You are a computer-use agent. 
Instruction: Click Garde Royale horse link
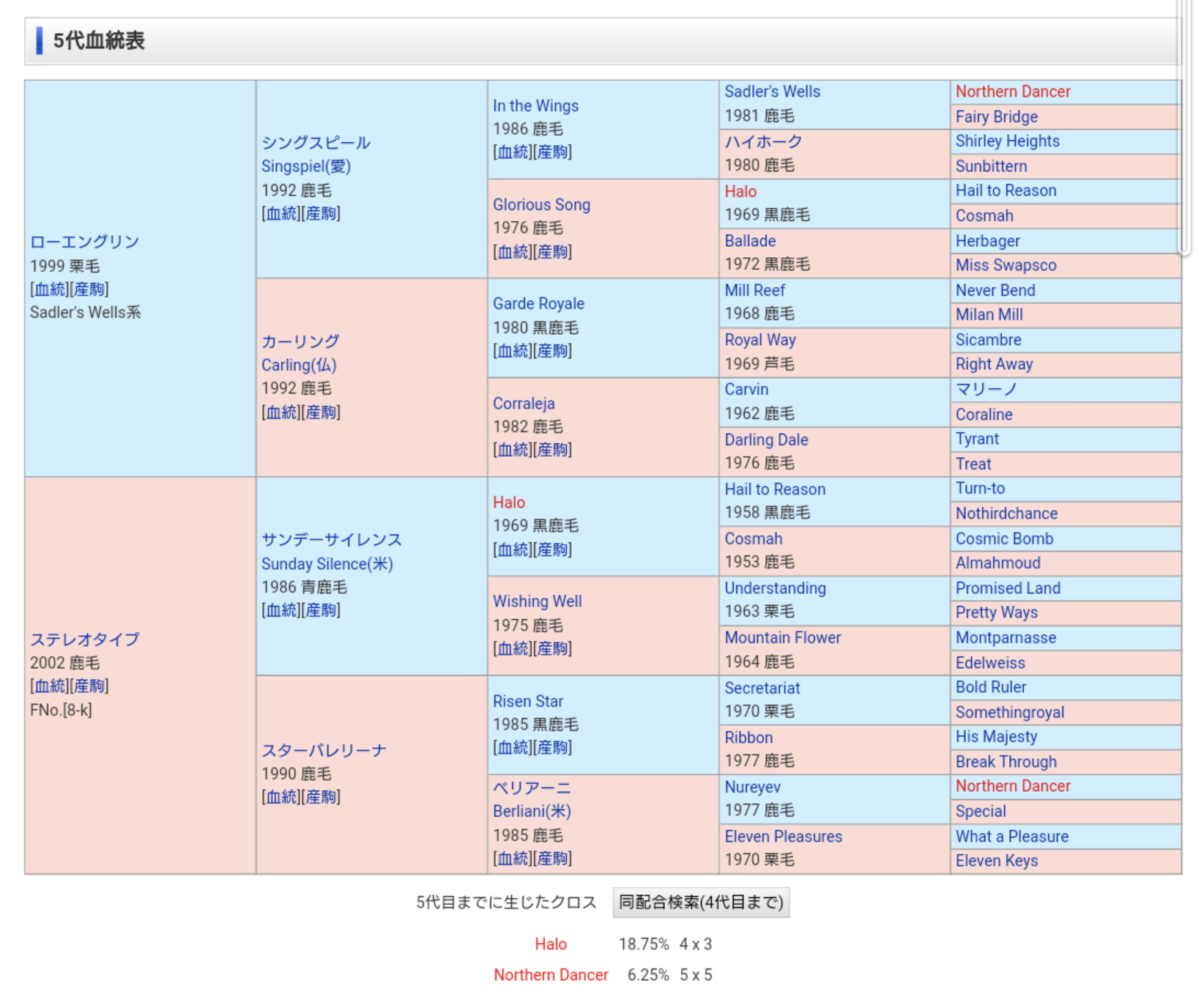pyautogui.click(x=538, y=303)
